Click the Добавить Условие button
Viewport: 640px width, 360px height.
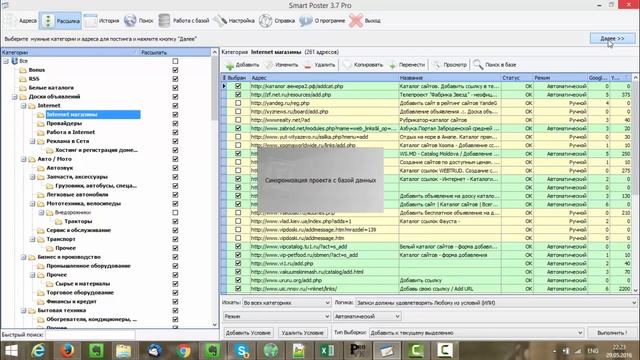248,333
